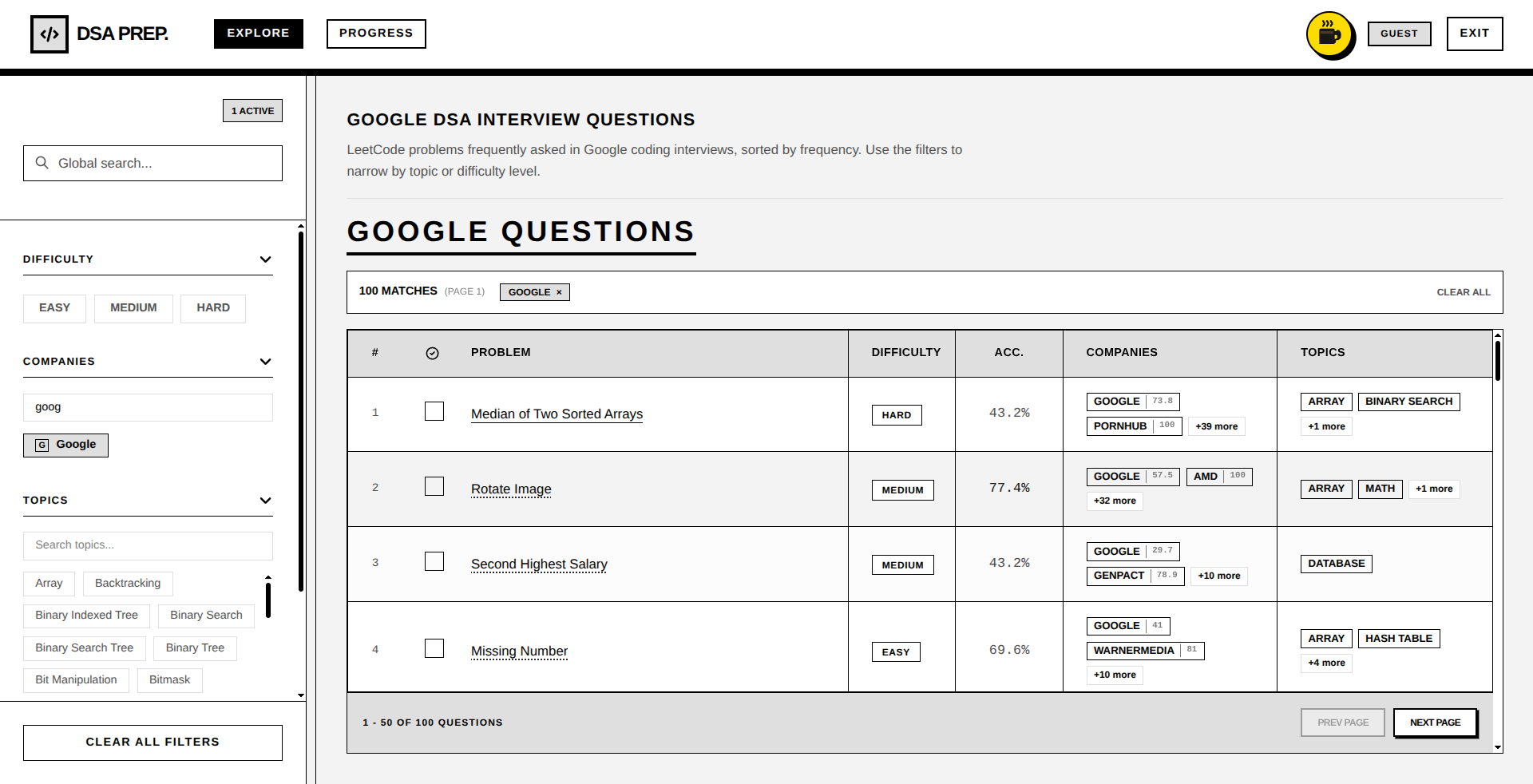
Task: Go to the Next Page of questions
Action: click(x=1435, y=723)
